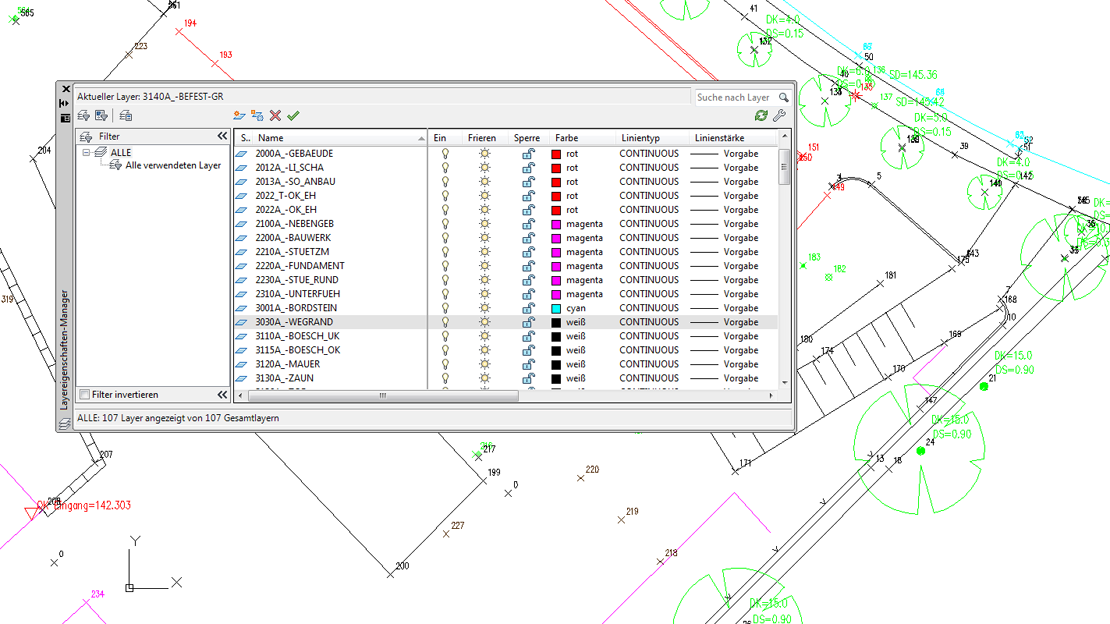The height and width of the screenshot is (624, 1110).
Task: Toggle auto-hide of the layer palette
Action: click(64, 103)
